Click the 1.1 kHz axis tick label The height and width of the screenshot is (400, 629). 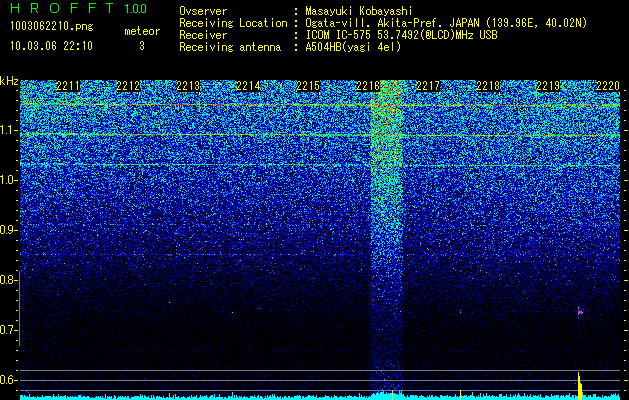8,130
